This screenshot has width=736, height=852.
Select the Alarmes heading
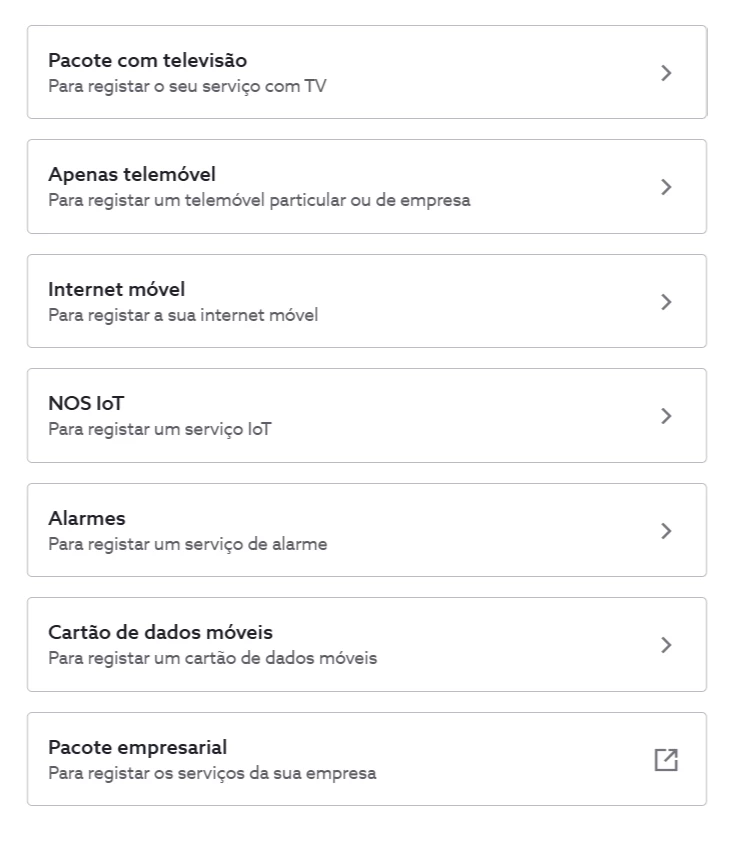pyautogui.click(x=87, y=518)
